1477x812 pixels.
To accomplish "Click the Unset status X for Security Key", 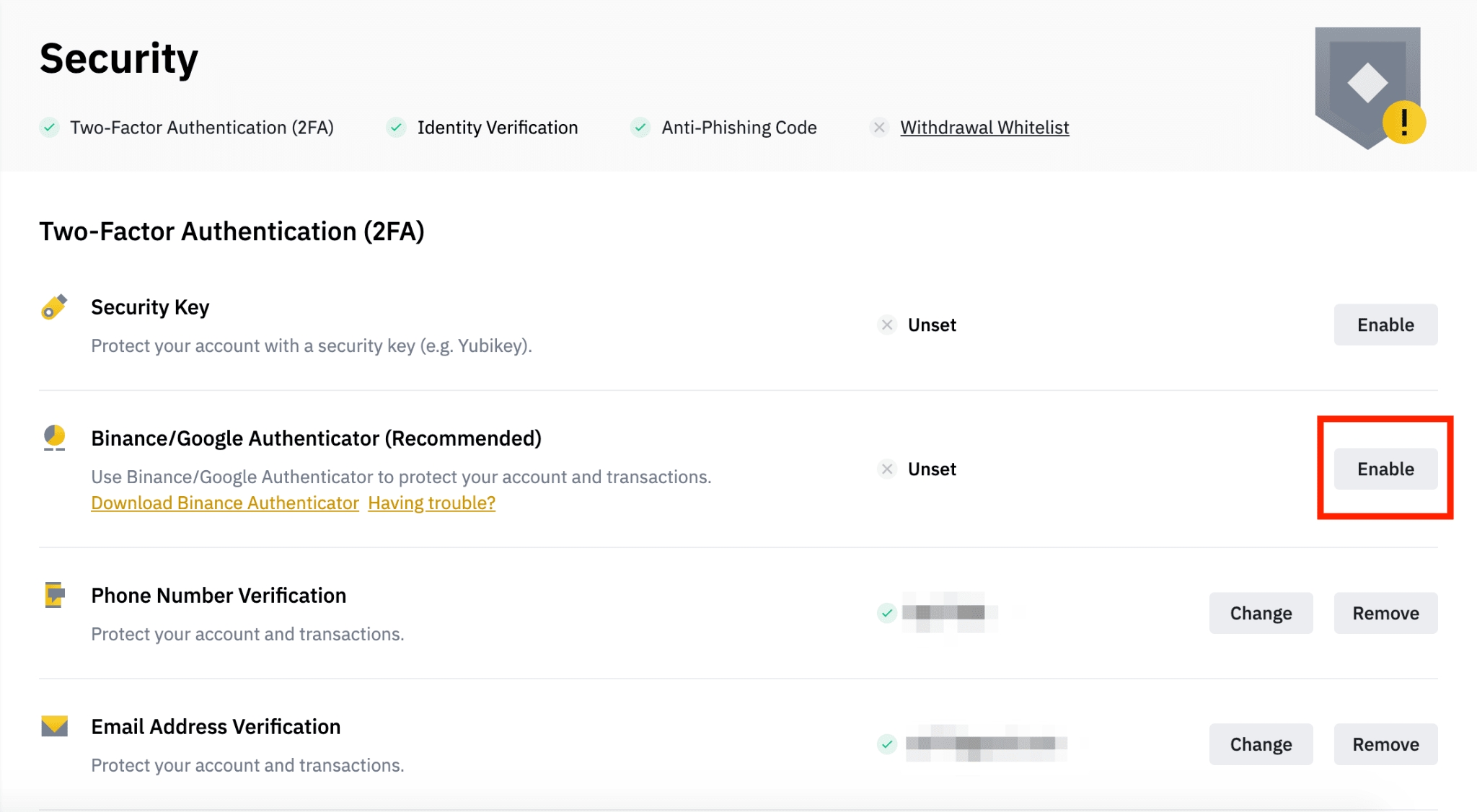I will click(887, 325).
